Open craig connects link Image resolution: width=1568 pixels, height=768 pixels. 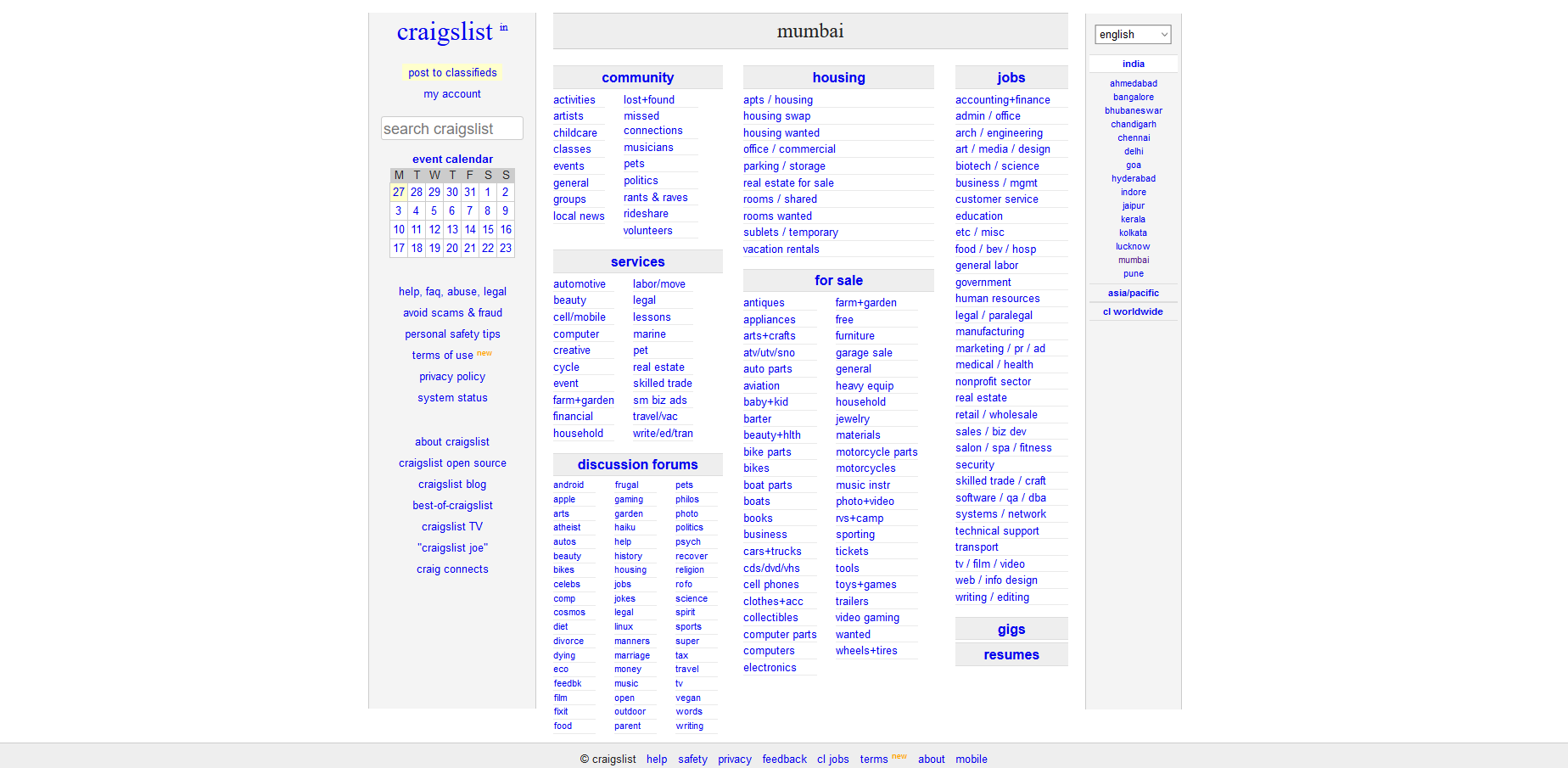[452, 569]
